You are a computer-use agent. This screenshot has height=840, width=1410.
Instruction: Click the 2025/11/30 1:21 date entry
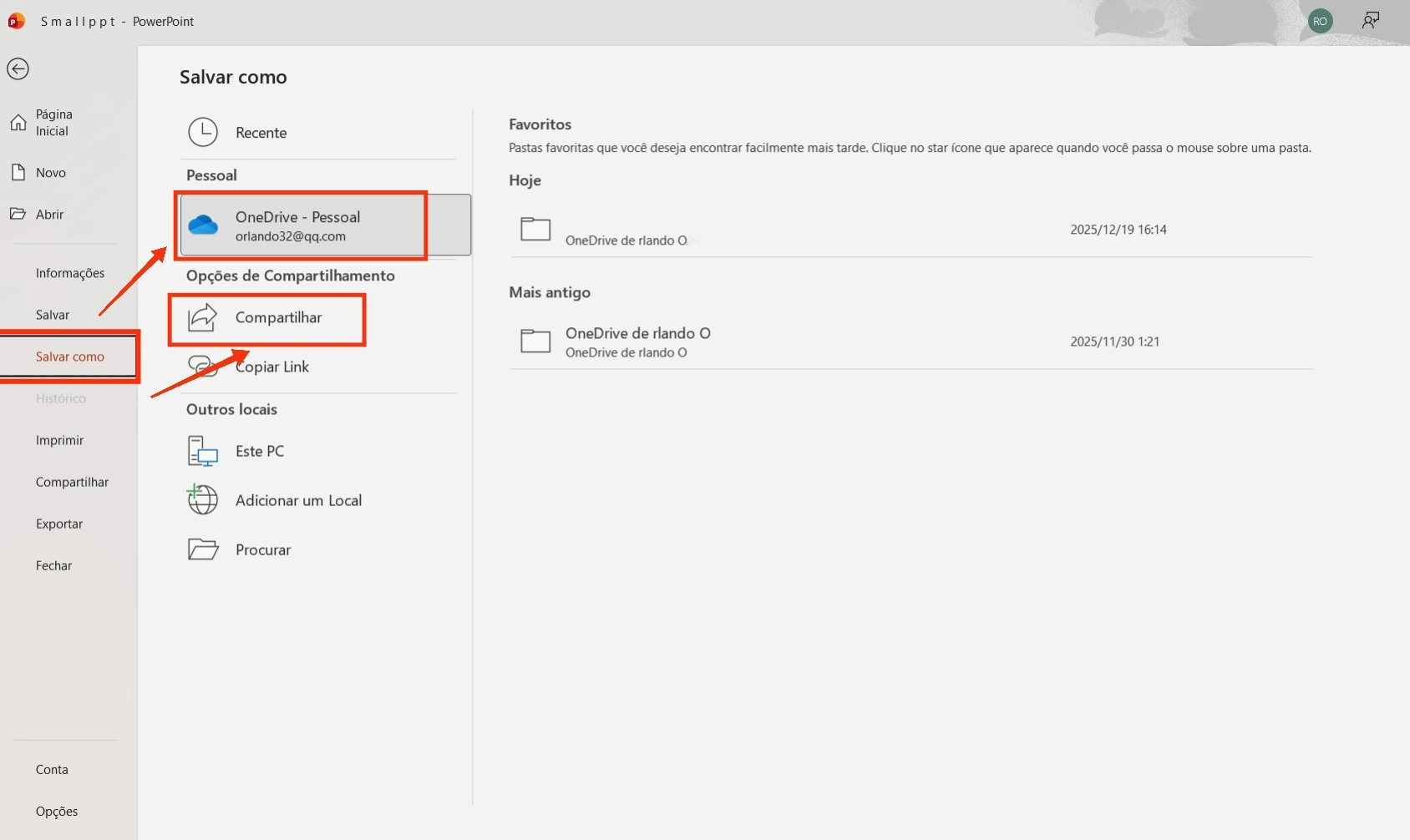(x=1114, y=342)
